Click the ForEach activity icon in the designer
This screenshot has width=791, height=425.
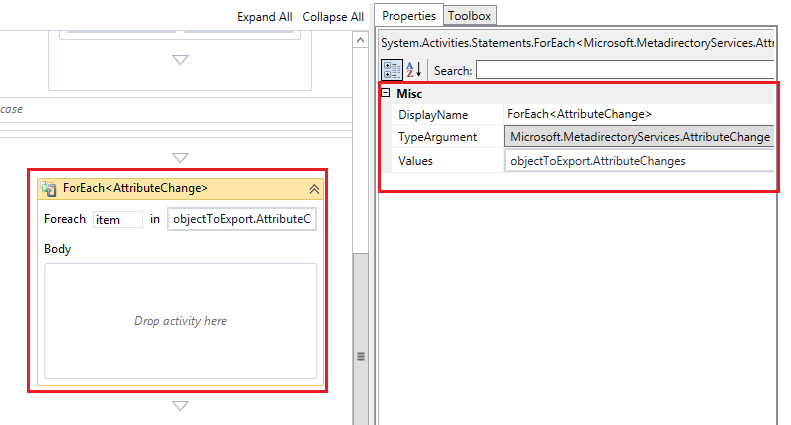point(49,189)
